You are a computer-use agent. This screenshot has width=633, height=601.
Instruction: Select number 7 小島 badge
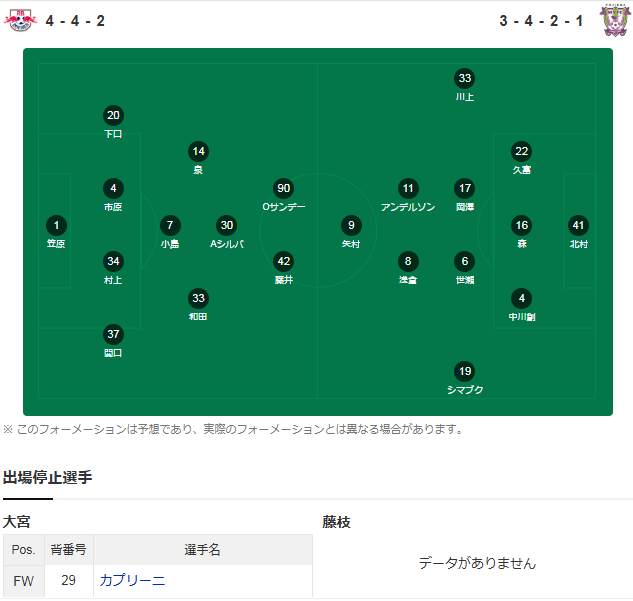click(170, 225)
